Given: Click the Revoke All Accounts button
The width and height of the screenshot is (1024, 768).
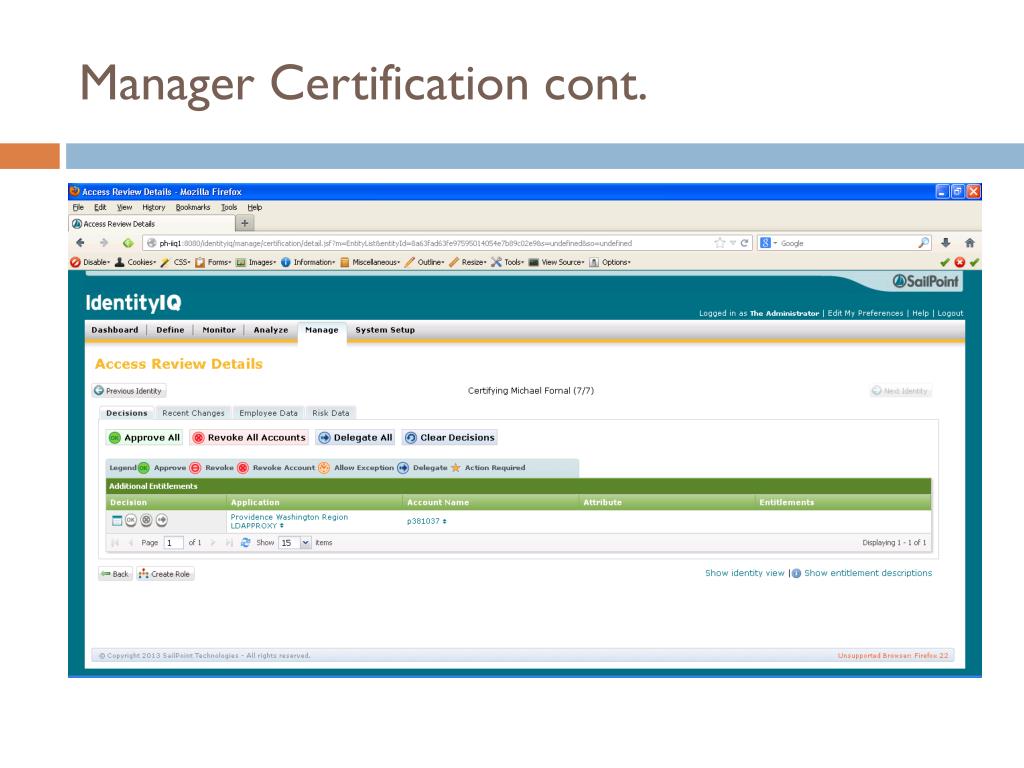Looking at the screenshot, I should point(249,438).
